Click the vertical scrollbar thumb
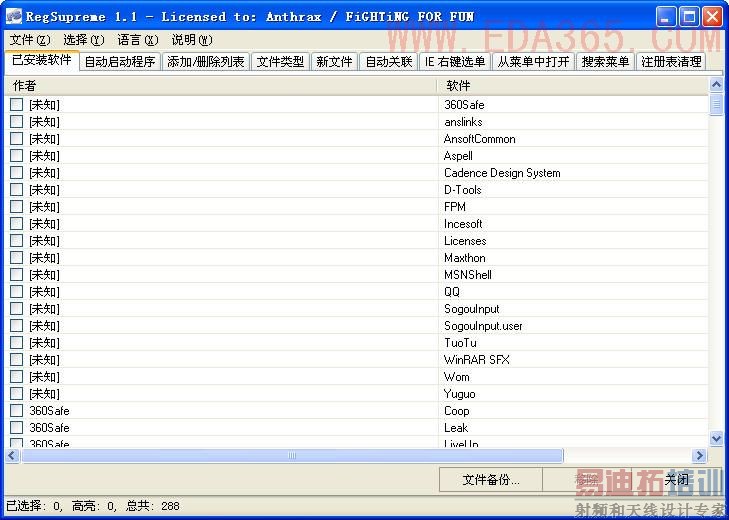Image resolution: width=729 pixels, height=520 pixels. click(716, 104)
